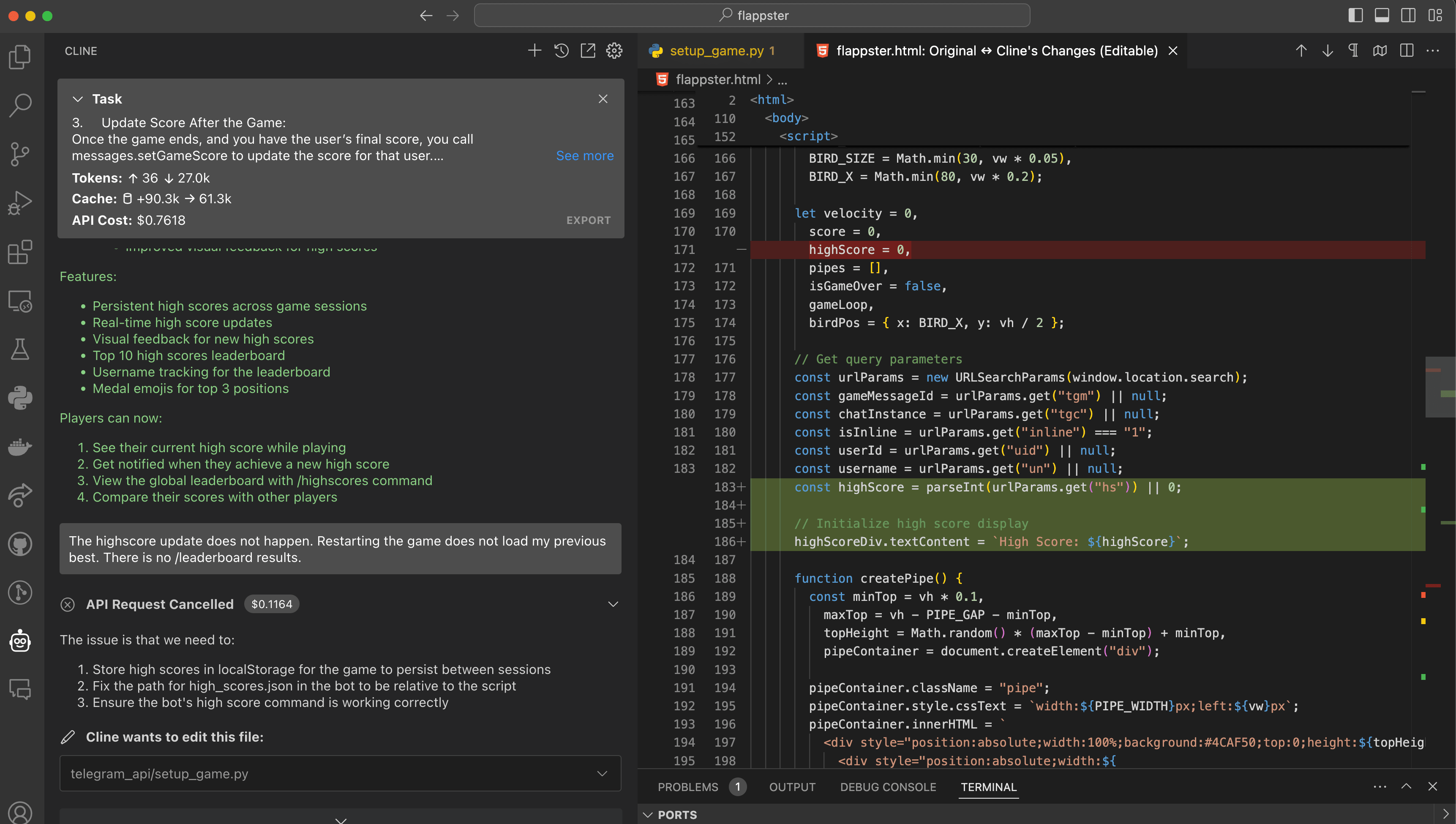The image size is (1456, 824).
Task: Toggle the bottom panel visibility
Action: click(x=1382, y=16)
